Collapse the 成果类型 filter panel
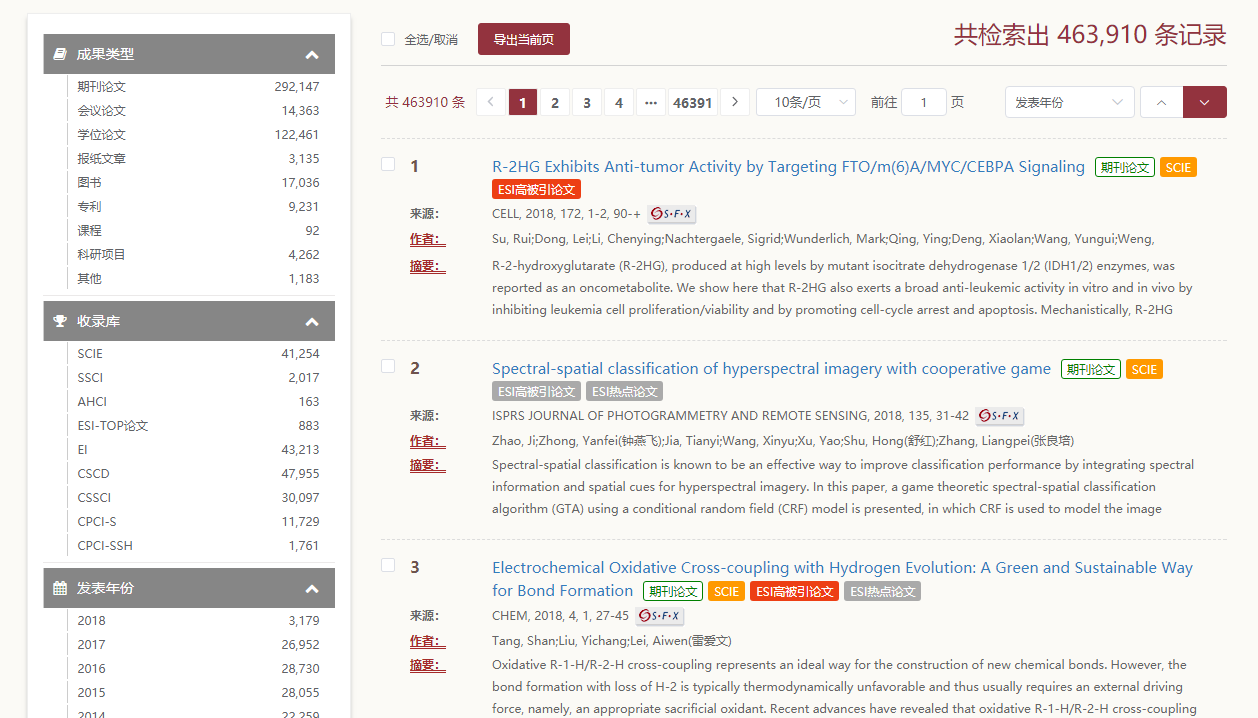 point(312,55)
